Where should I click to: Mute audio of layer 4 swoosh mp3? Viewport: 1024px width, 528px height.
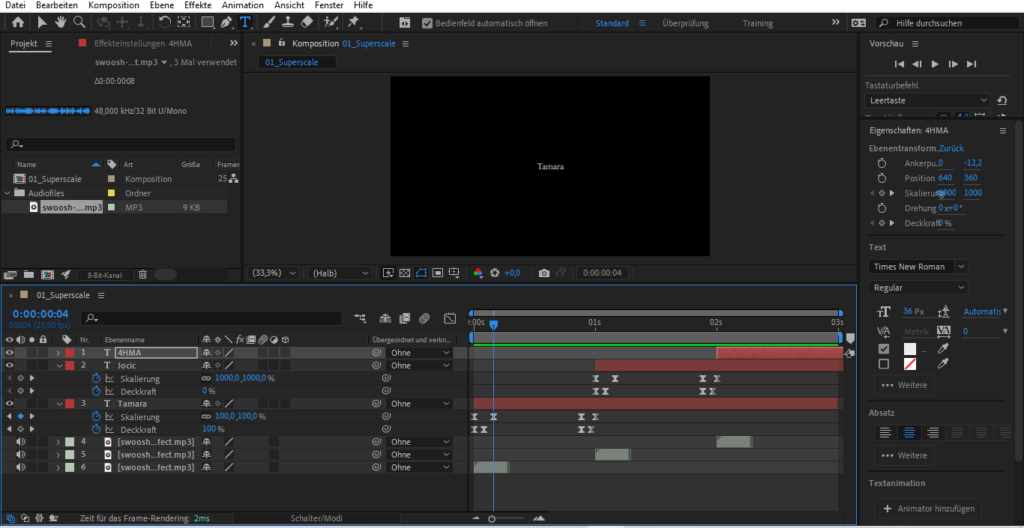click(20, 442)
